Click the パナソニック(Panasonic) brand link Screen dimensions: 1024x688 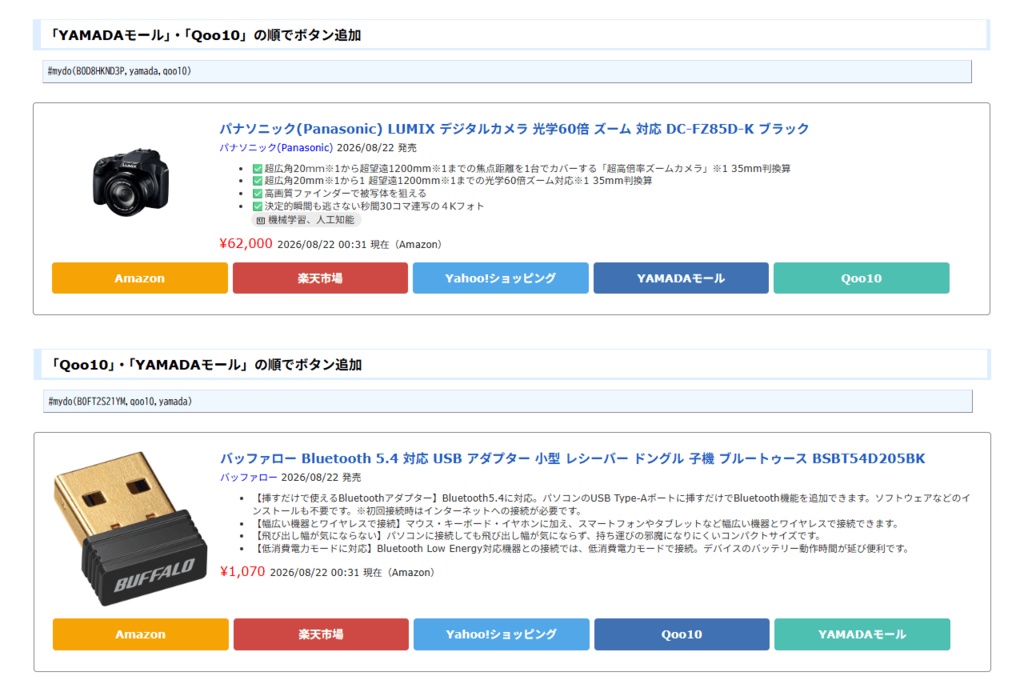tap(276, 148)
